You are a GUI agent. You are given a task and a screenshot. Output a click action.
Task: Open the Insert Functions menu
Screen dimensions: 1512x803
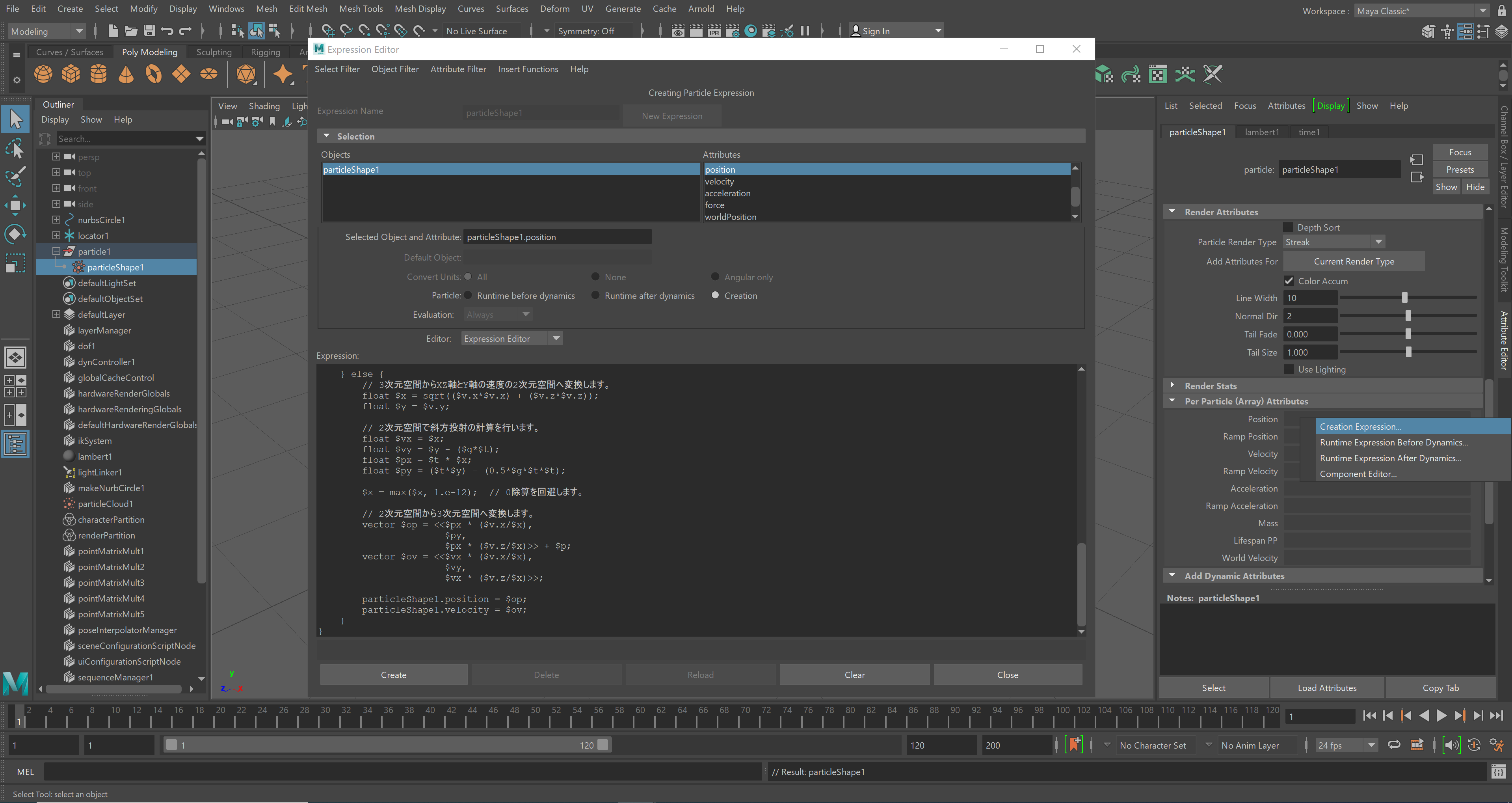click(x=528, y=69)
